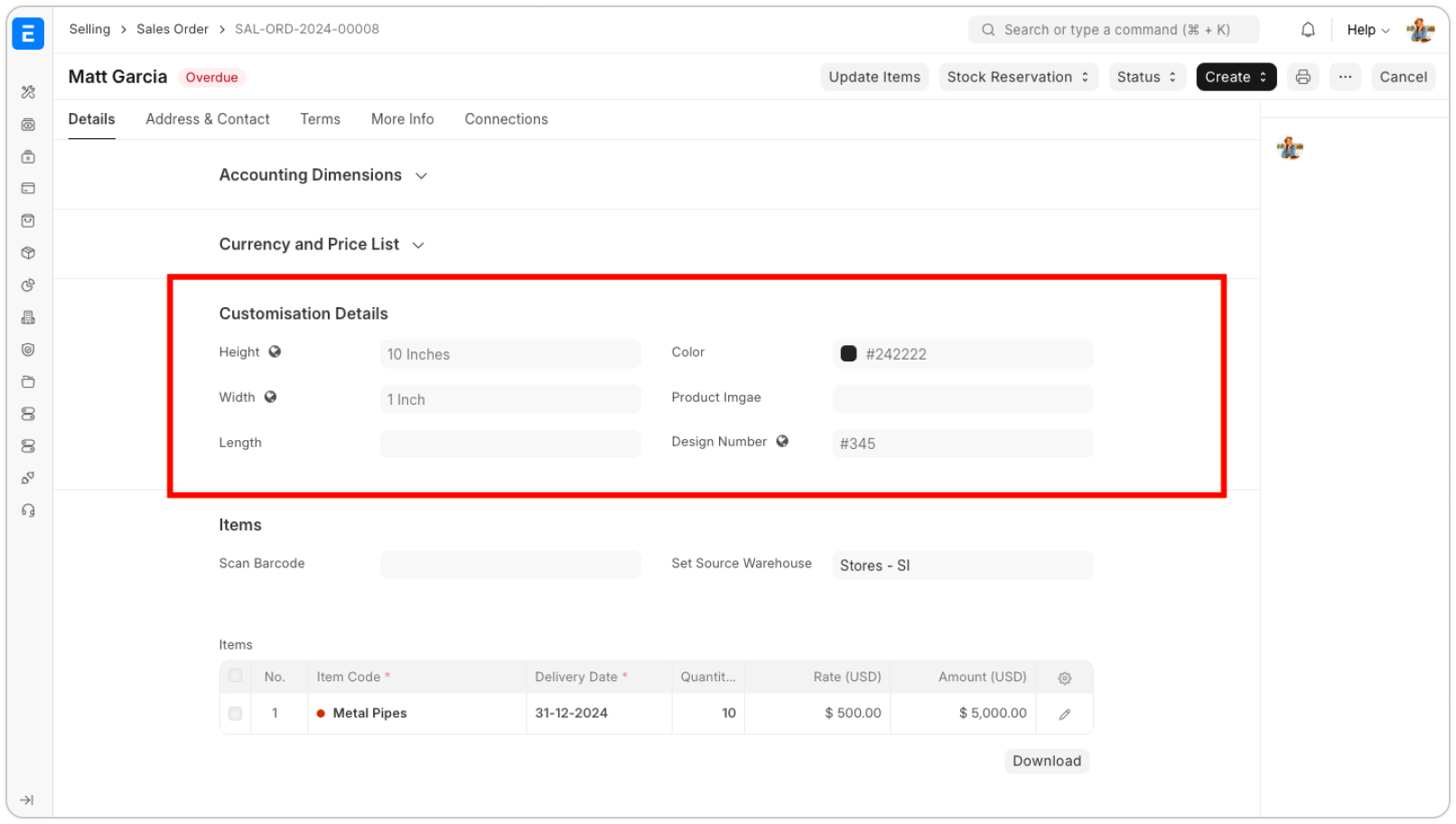Open the Create dropdown button

tap(1236, 77)
